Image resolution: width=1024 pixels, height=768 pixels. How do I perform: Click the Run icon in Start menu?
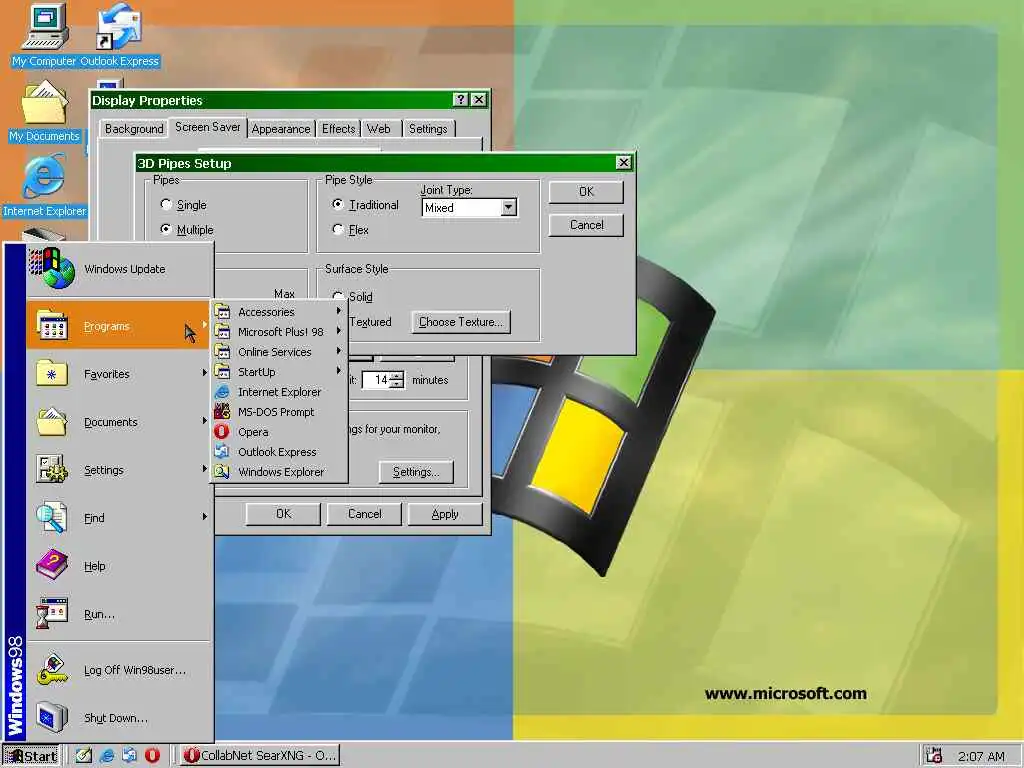(52, 613)
